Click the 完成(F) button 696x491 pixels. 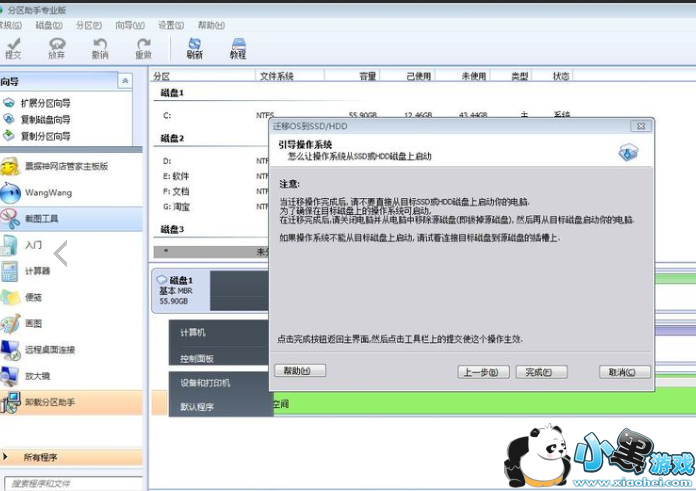pyautogui.click(x=542, y=372)
